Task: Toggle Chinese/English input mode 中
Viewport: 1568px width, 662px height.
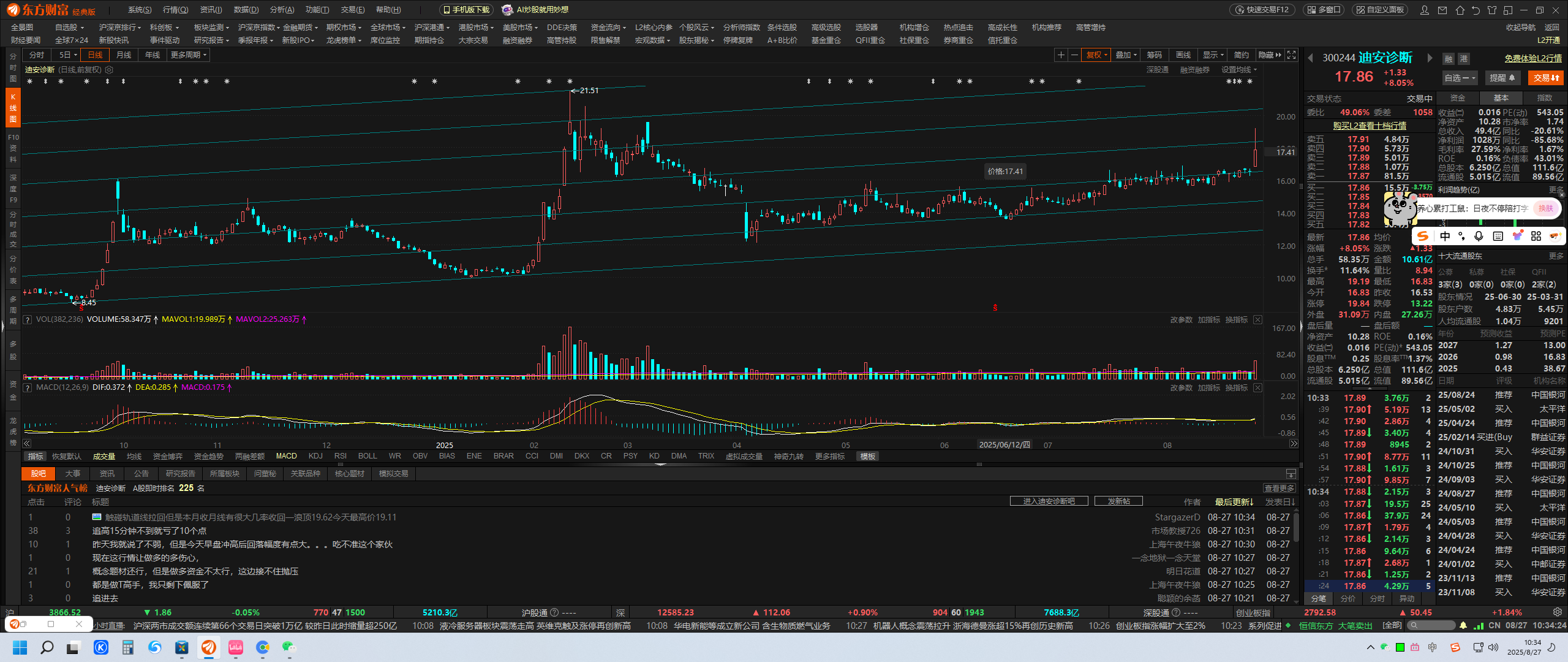Action: 1445,236
